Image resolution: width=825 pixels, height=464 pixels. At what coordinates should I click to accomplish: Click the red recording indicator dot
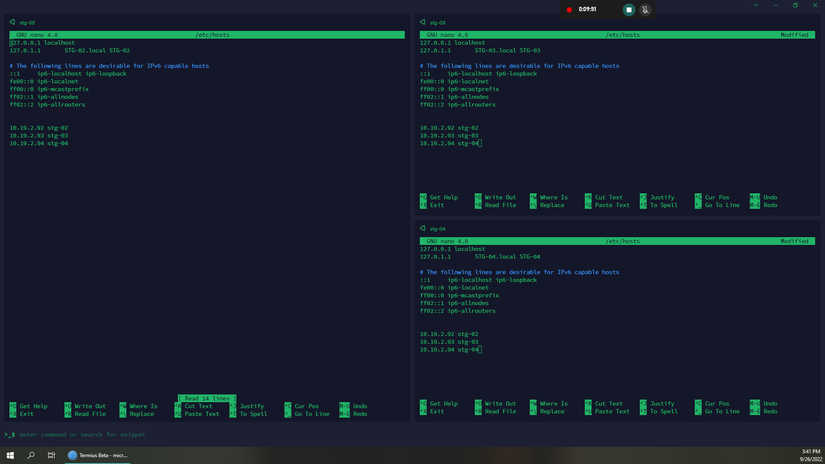(x=569, y=9)
